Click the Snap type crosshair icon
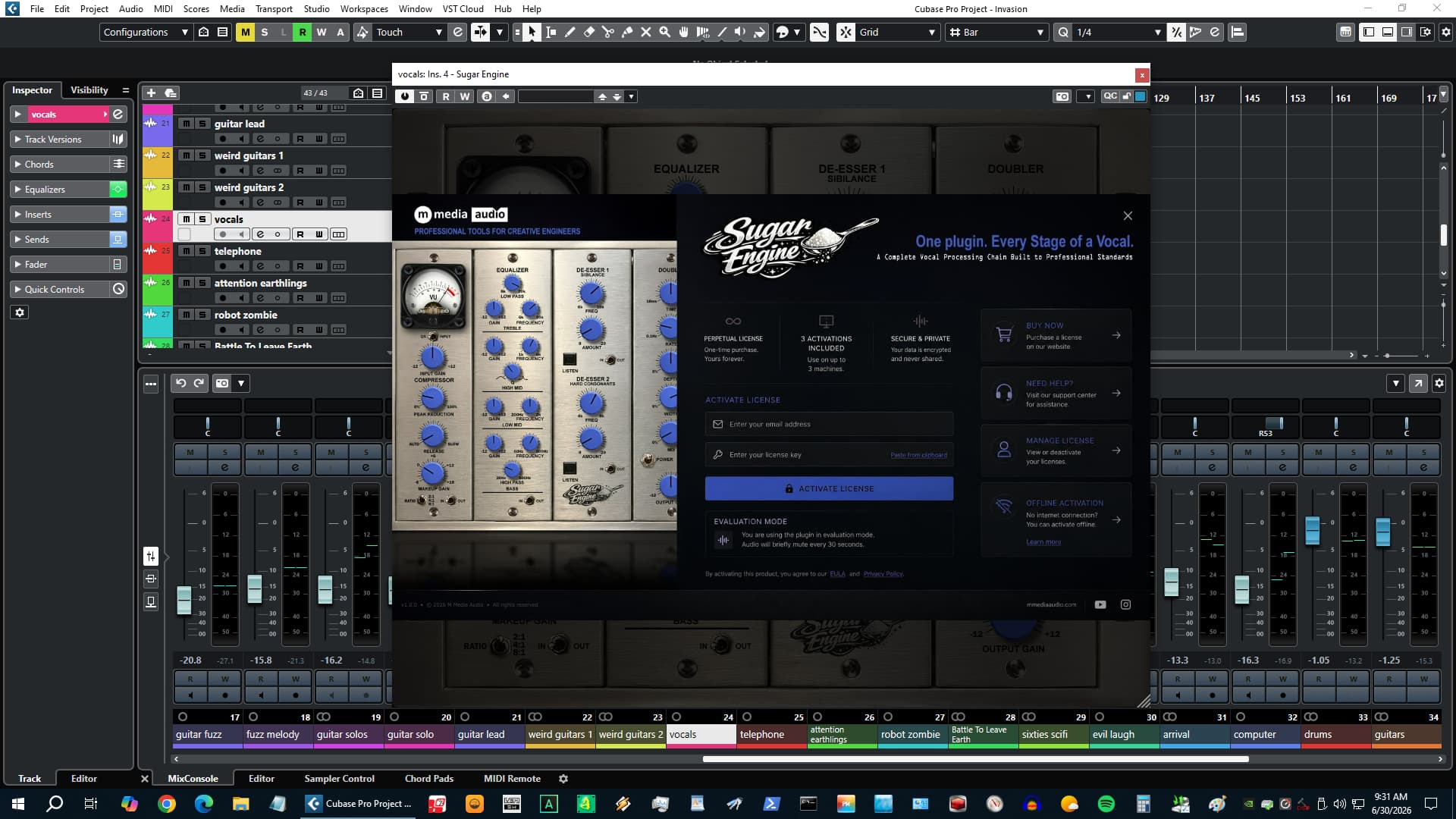Screen dimensions: 1456x819 pyautogui.click(x=846, y=32)
